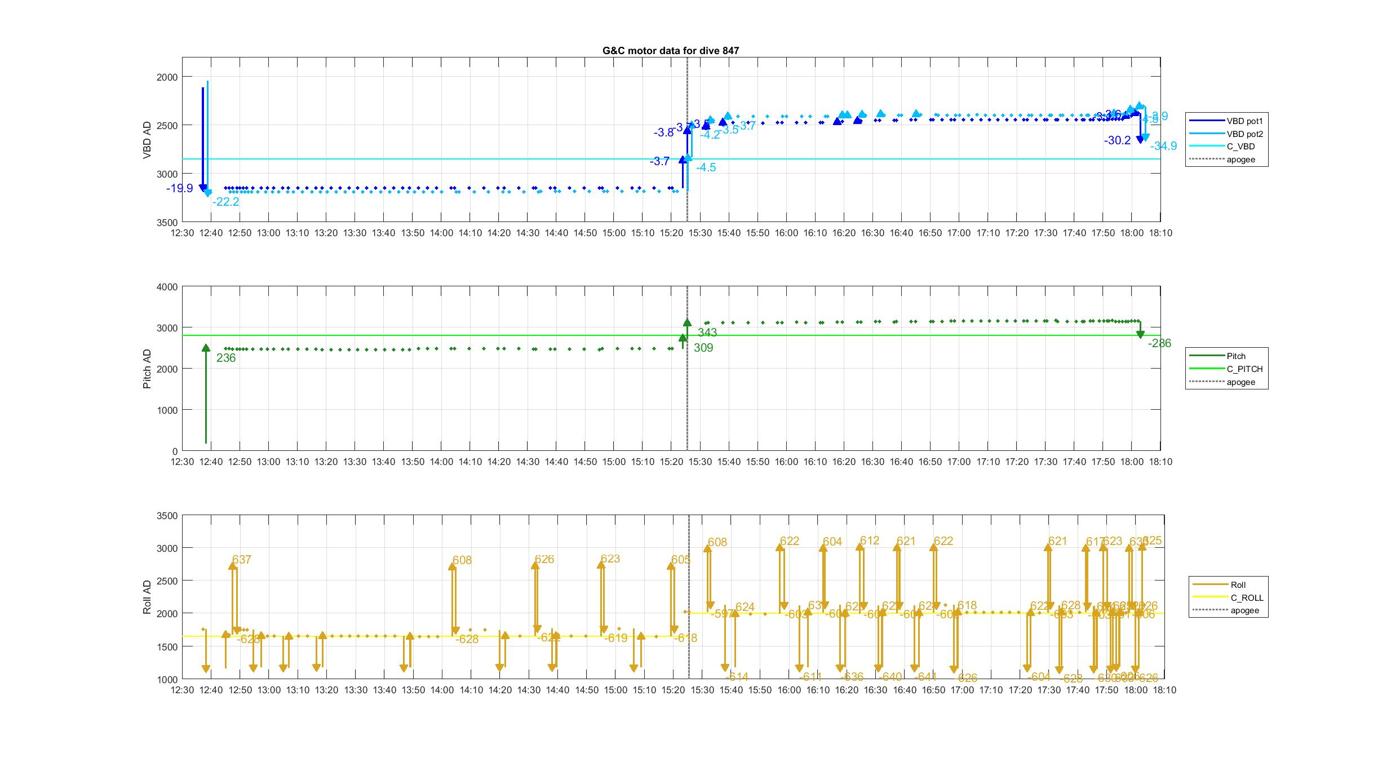The height and width of the screenshot is (764, 1400).
Task: Click the "612" data label in the Roll chart
Action: click(869, 541)
